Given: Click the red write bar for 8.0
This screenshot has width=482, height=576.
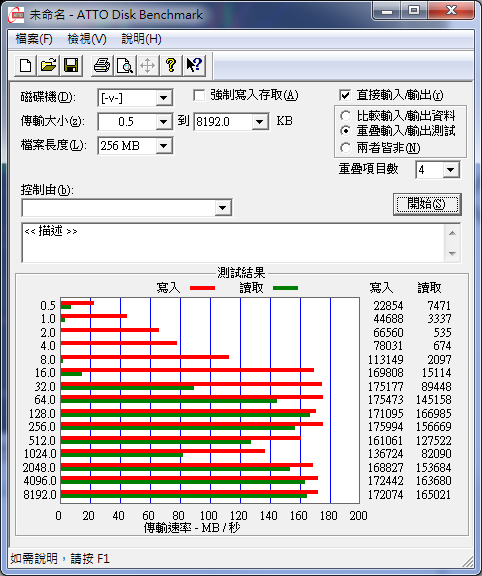Looking at the screenshot, I should click(145, 357).
